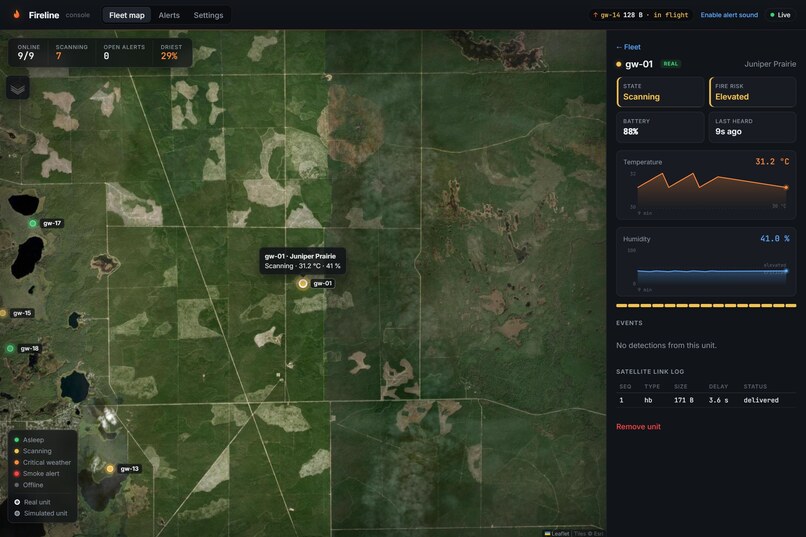Click the Scanning 7 stat
This screenshot has height=537, width=806.
pos(71,52)
